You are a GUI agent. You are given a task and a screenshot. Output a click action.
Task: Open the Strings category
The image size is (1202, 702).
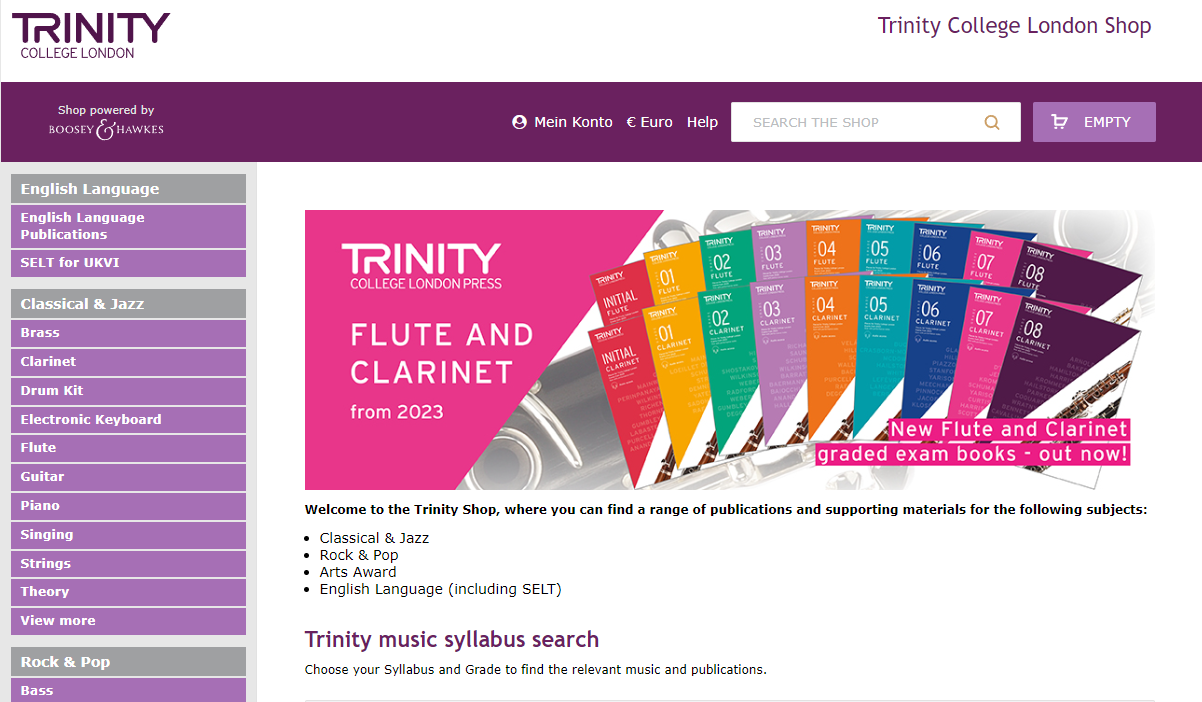pyautogui.click(x=128, y=564)
